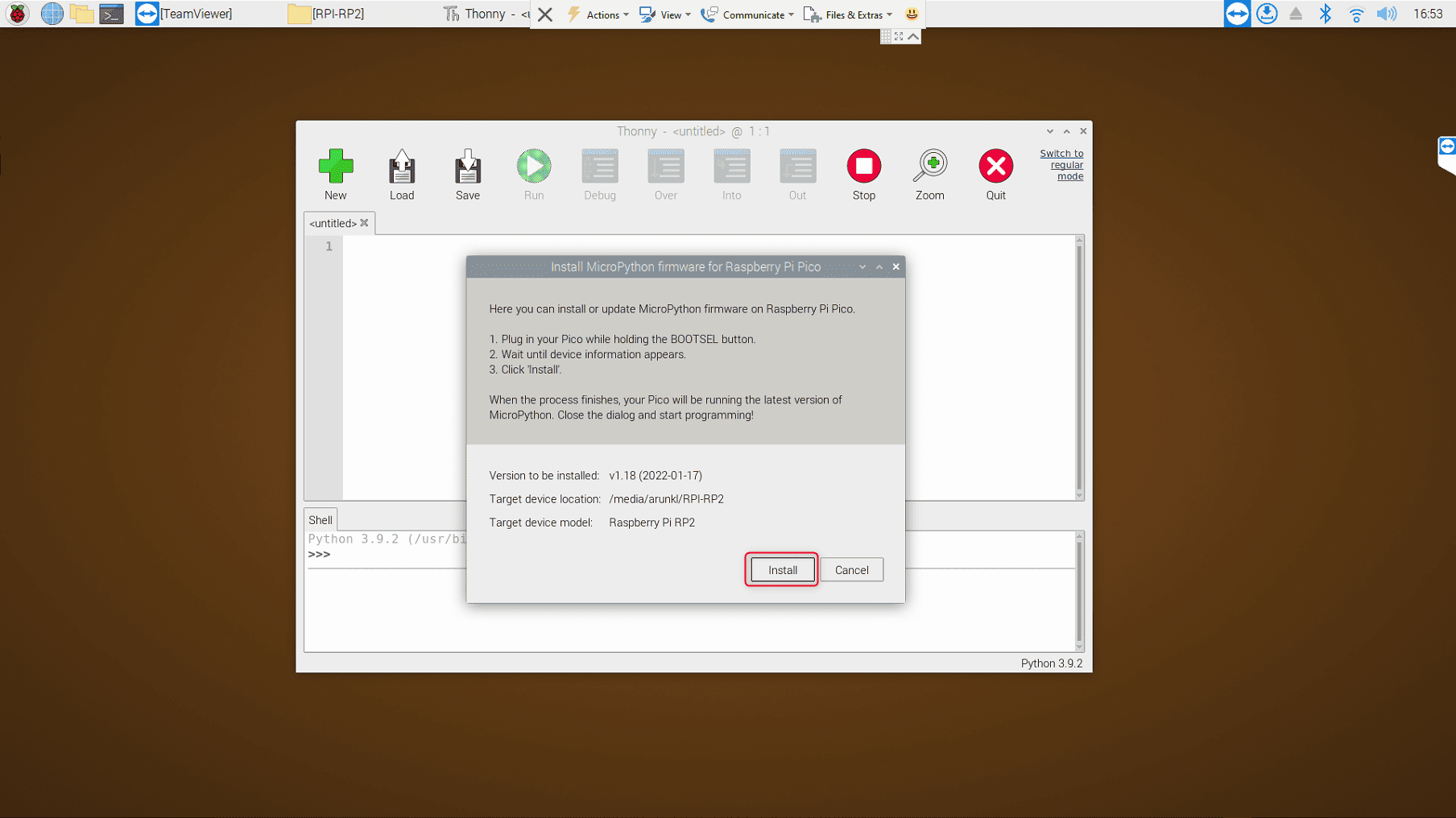
Task: Run the current script
Action: point(534,167)
